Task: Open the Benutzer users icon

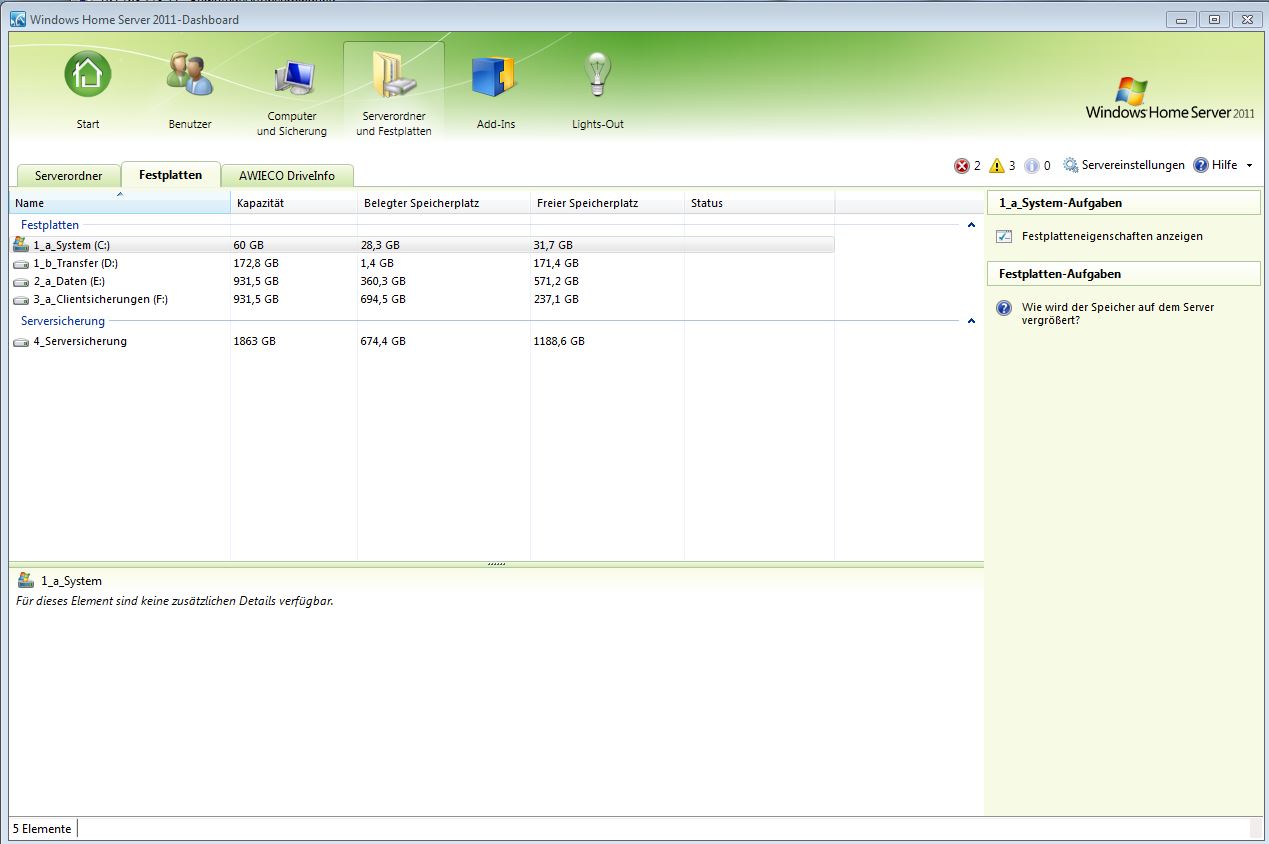Action: point(189,75)
